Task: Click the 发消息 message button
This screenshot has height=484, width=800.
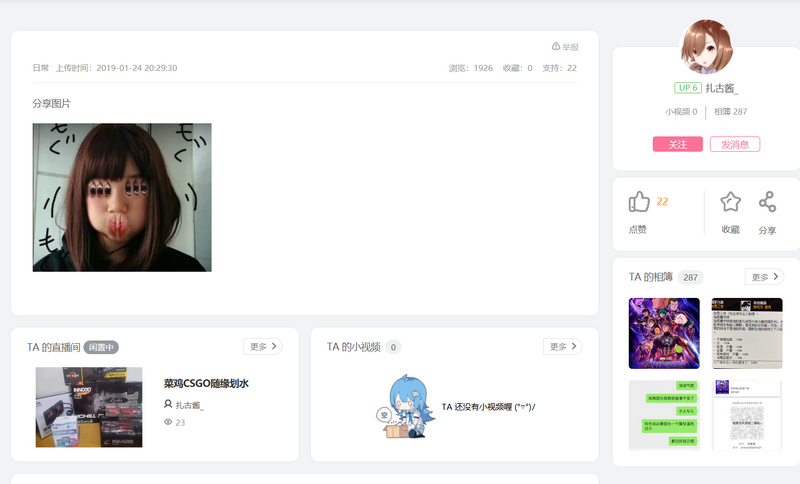Action: [x=735, y=144]
